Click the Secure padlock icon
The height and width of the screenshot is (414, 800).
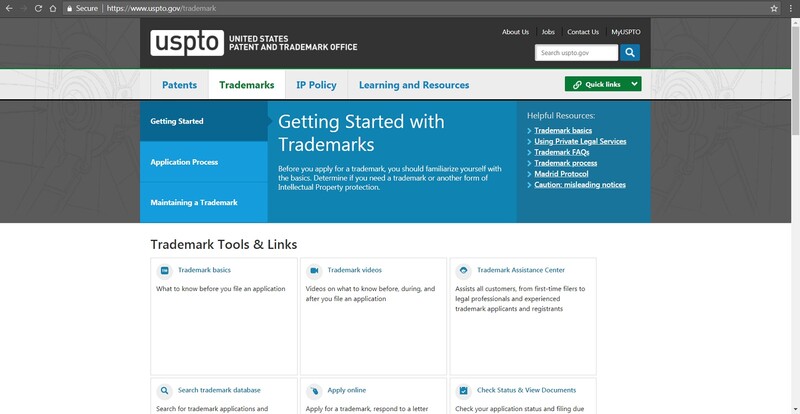pyautogui.click(x=70, y=9)
